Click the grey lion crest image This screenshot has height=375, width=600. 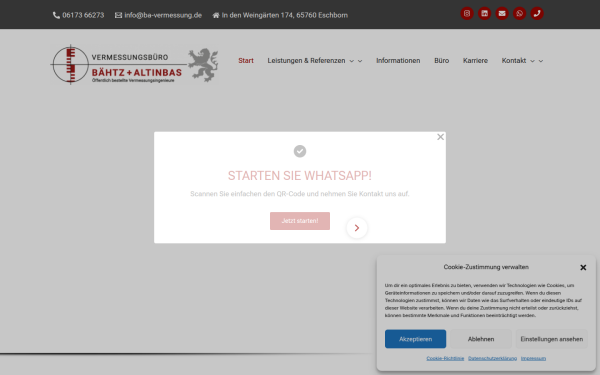203,65
